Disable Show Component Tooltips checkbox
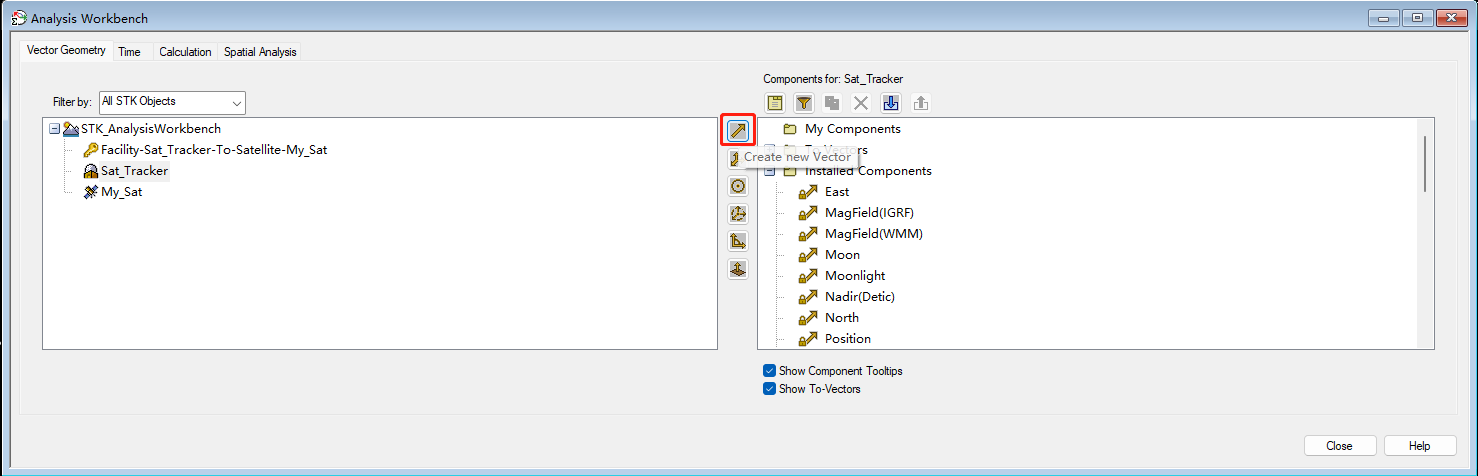1478x476 pixels. click(769, 371)
